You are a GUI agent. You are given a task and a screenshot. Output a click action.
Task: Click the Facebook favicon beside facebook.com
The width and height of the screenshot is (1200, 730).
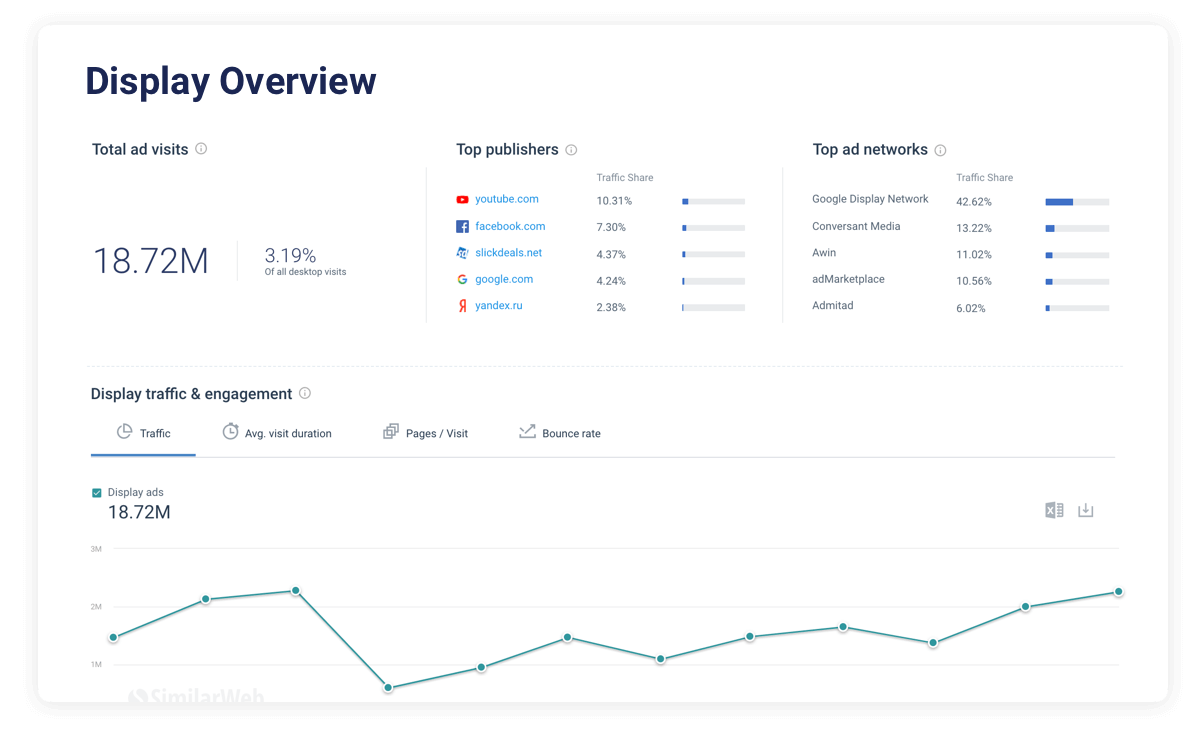click(x=461, y=226)
